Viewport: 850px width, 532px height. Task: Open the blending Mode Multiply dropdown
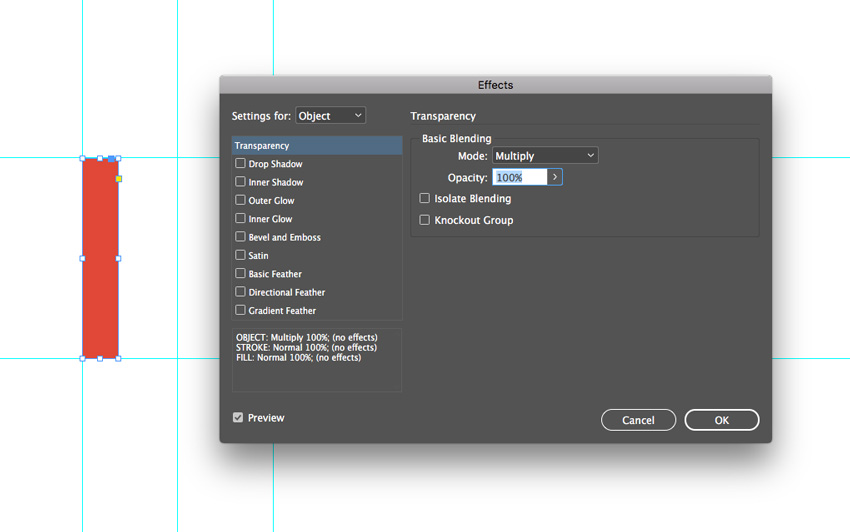pyautogui.click(x=545, y=156)
